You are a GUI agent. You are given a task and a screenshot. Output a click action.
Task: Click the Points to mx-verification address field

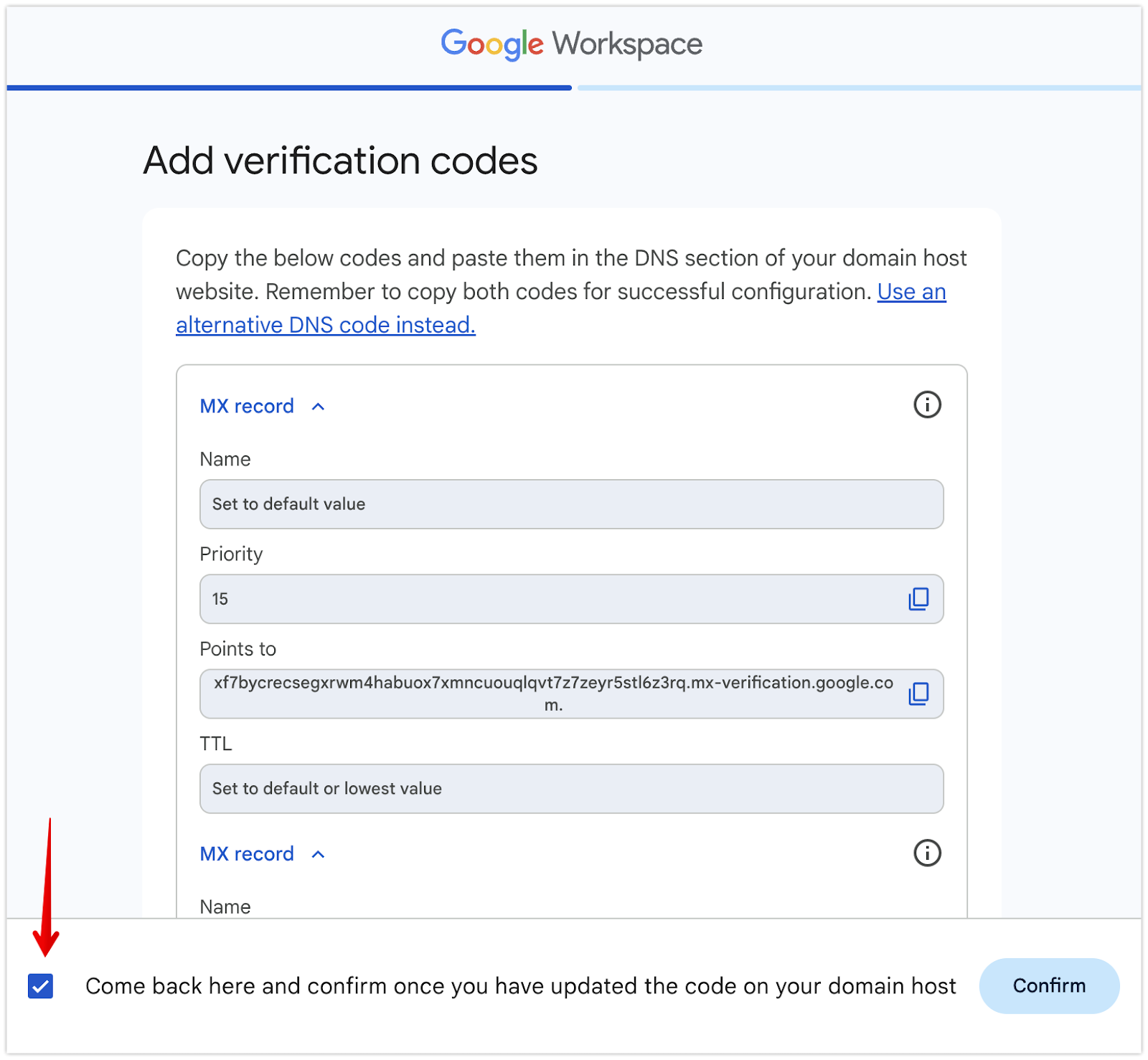click(x=552, y=694)
